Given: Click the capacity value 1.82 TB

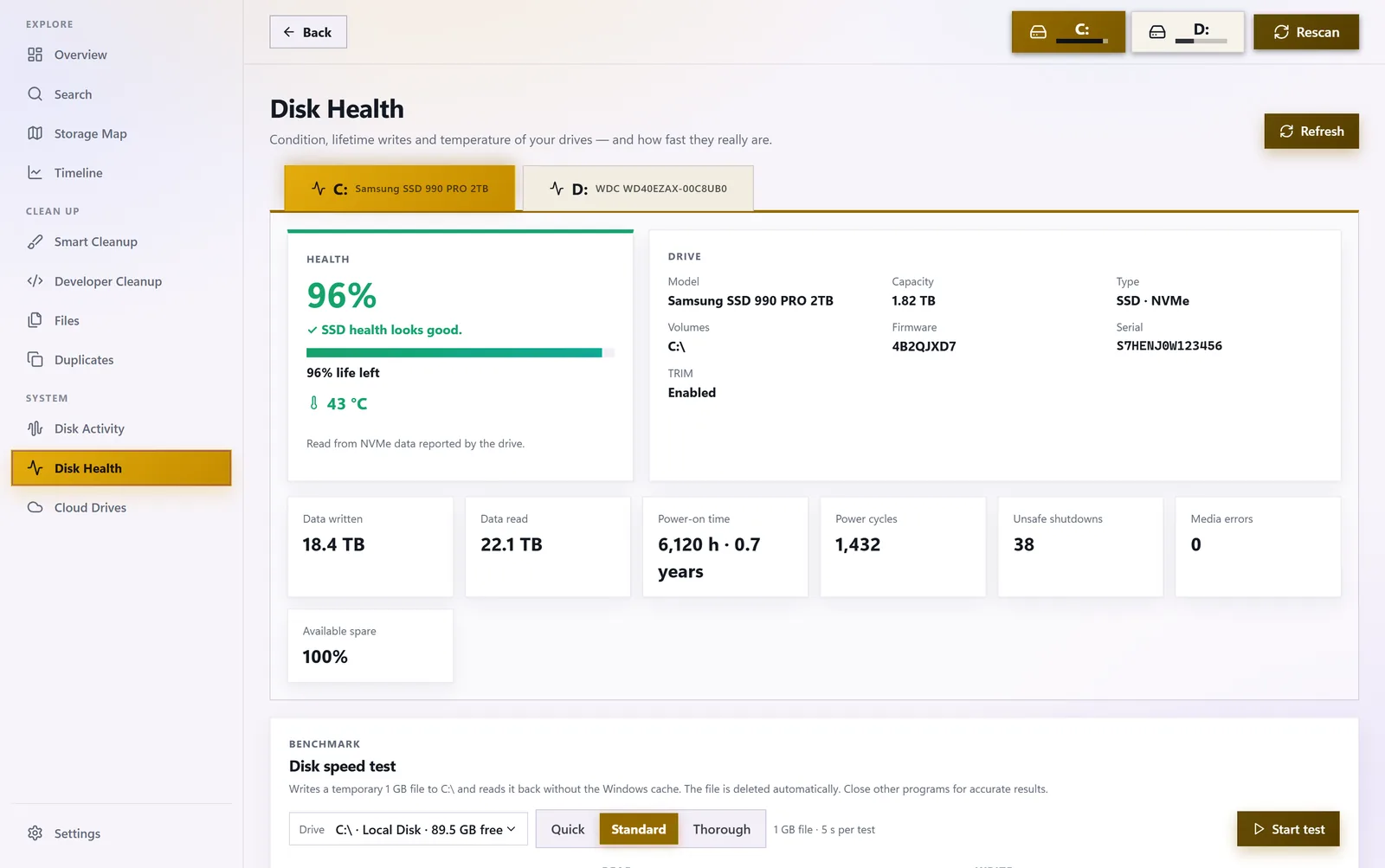Looking at the screenshot, I should pos(913,300).
